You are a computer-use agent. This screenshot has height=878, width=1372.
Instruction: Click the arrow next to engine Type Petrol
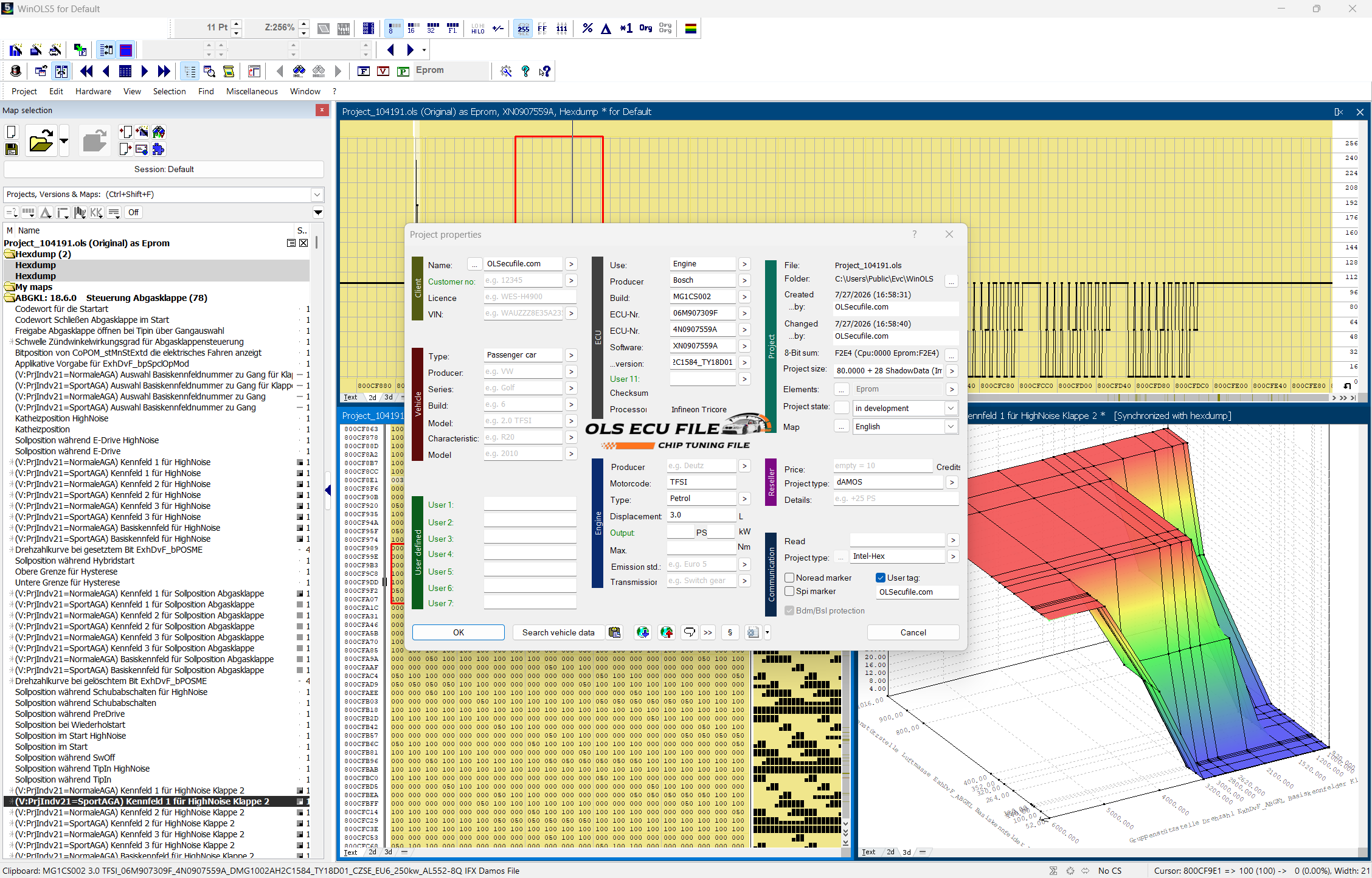(744, 499)
